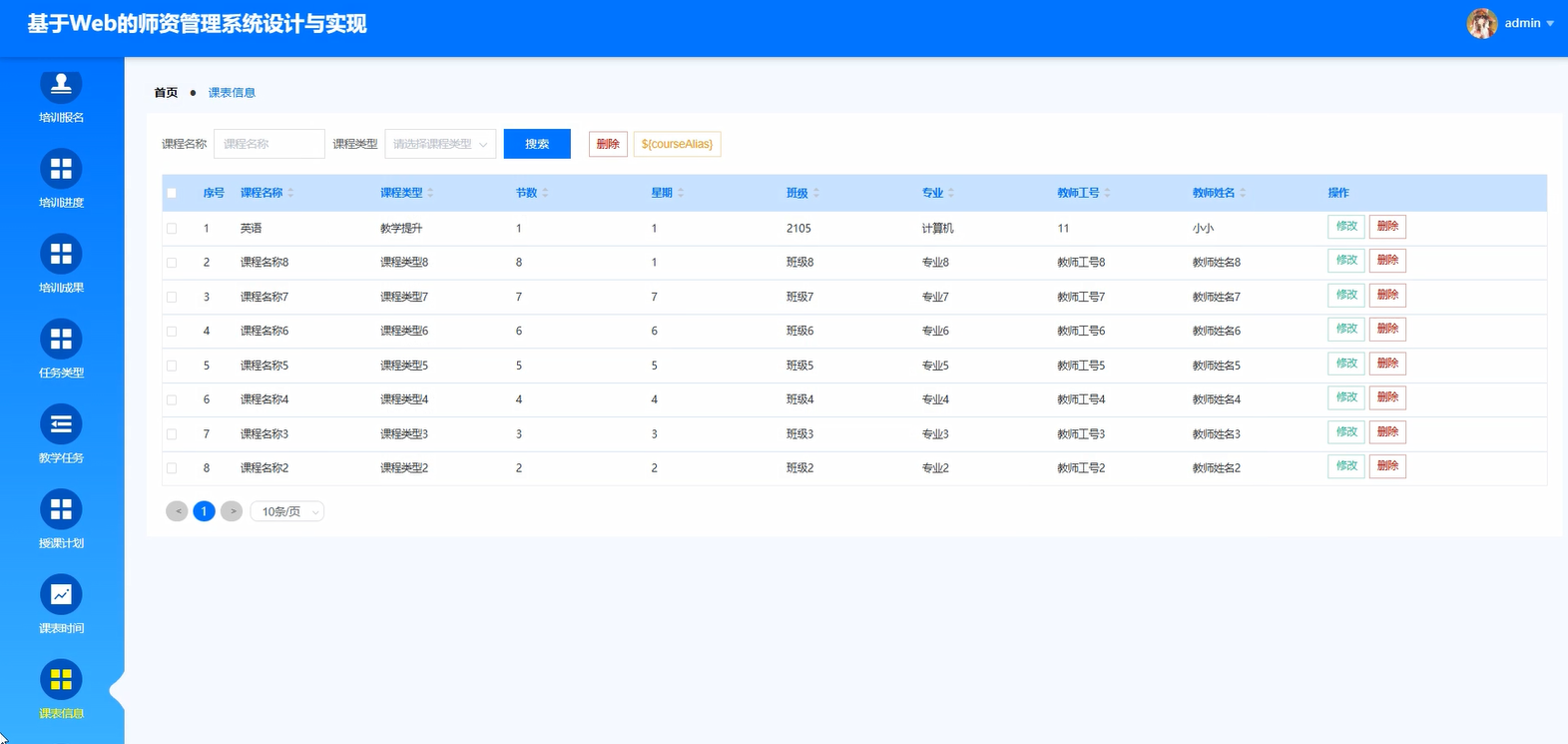The image size is (1568, 744).
Task: Click the blue 搜索 button
Action: 537,144
